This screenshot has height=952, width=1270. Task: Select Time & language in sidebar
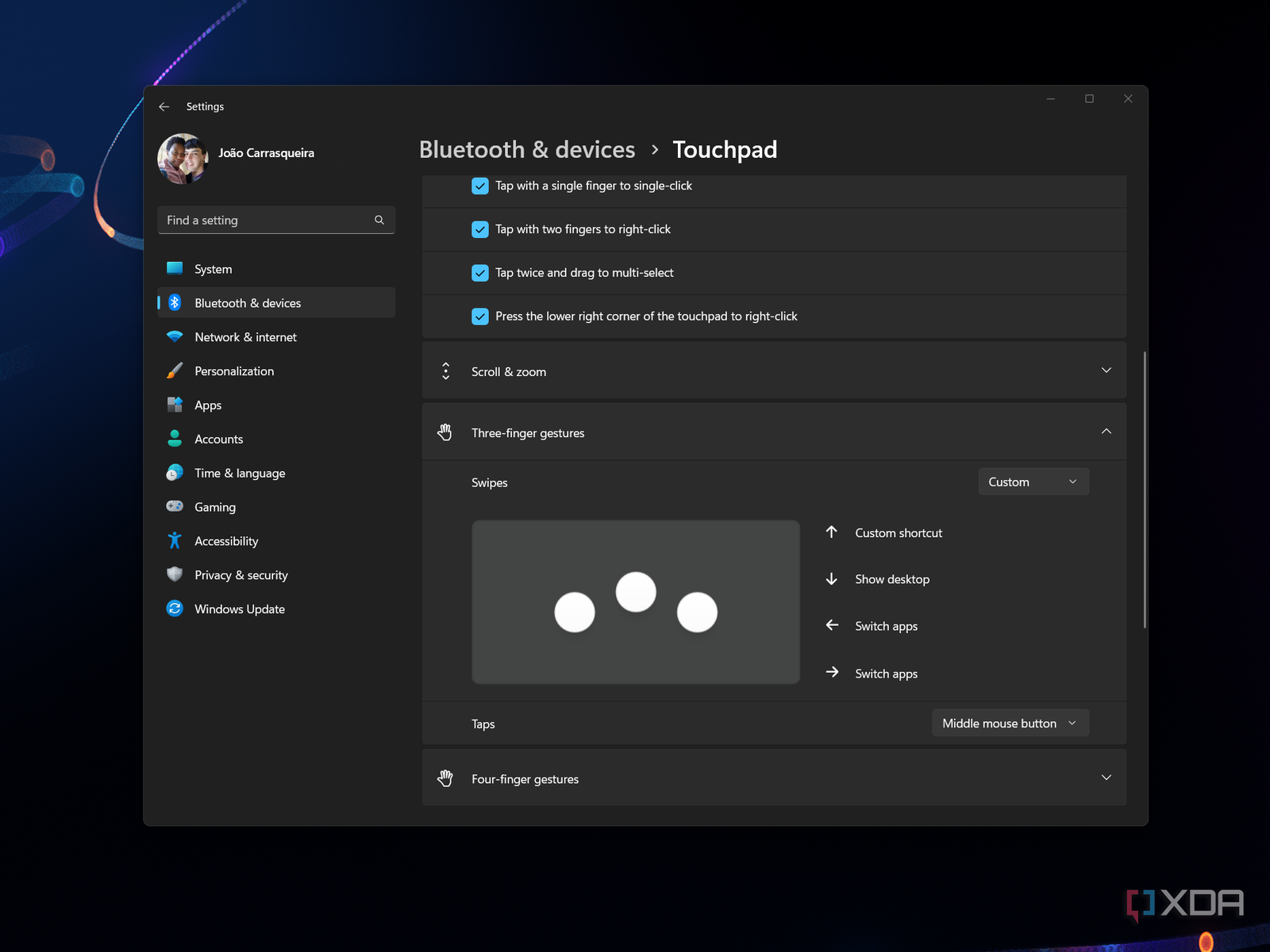(240, 473)
